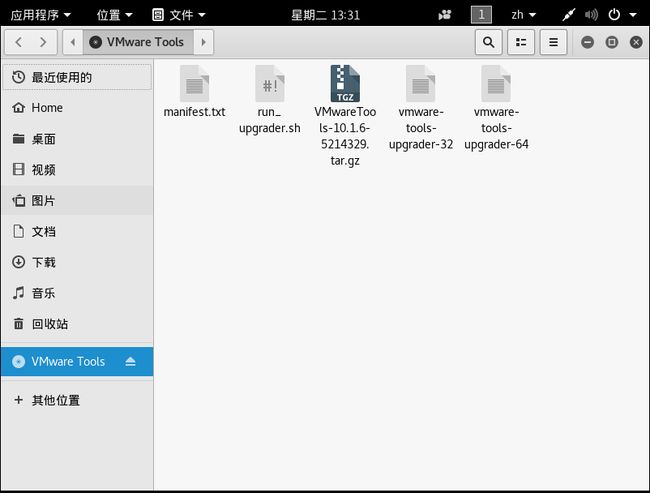650x493 pixels.
Task: Click the volume speaker icon
Action: point(591,15)
